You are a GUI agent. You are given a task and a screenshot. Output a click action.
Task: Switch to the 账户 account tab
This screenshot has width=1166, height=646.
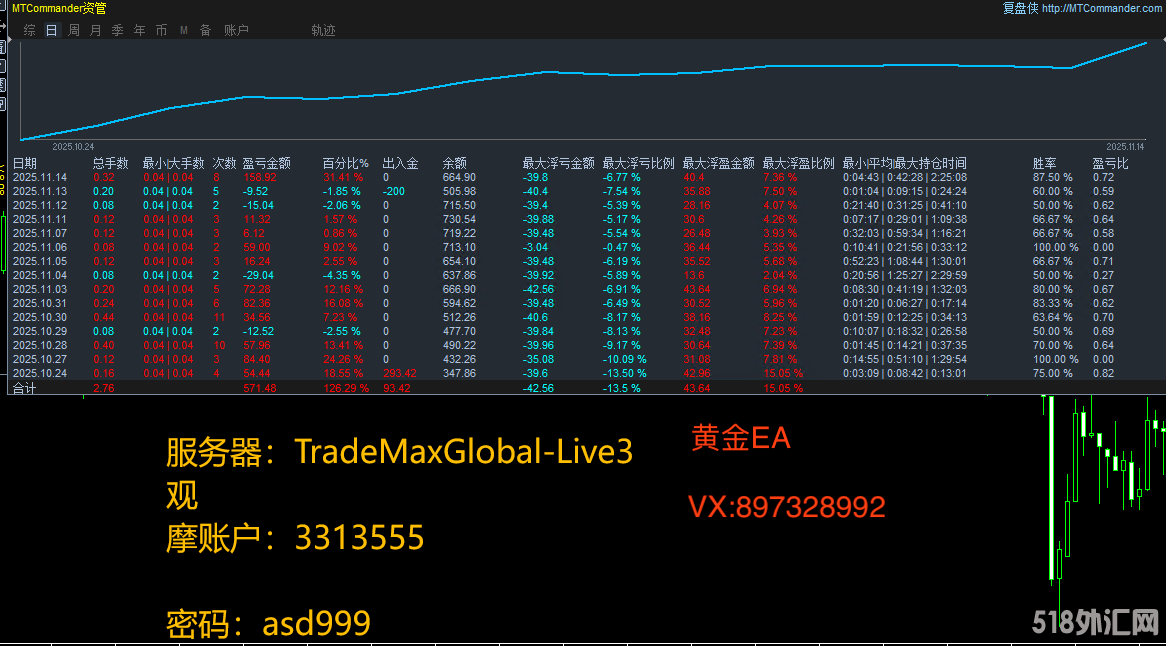coord(236,30)
